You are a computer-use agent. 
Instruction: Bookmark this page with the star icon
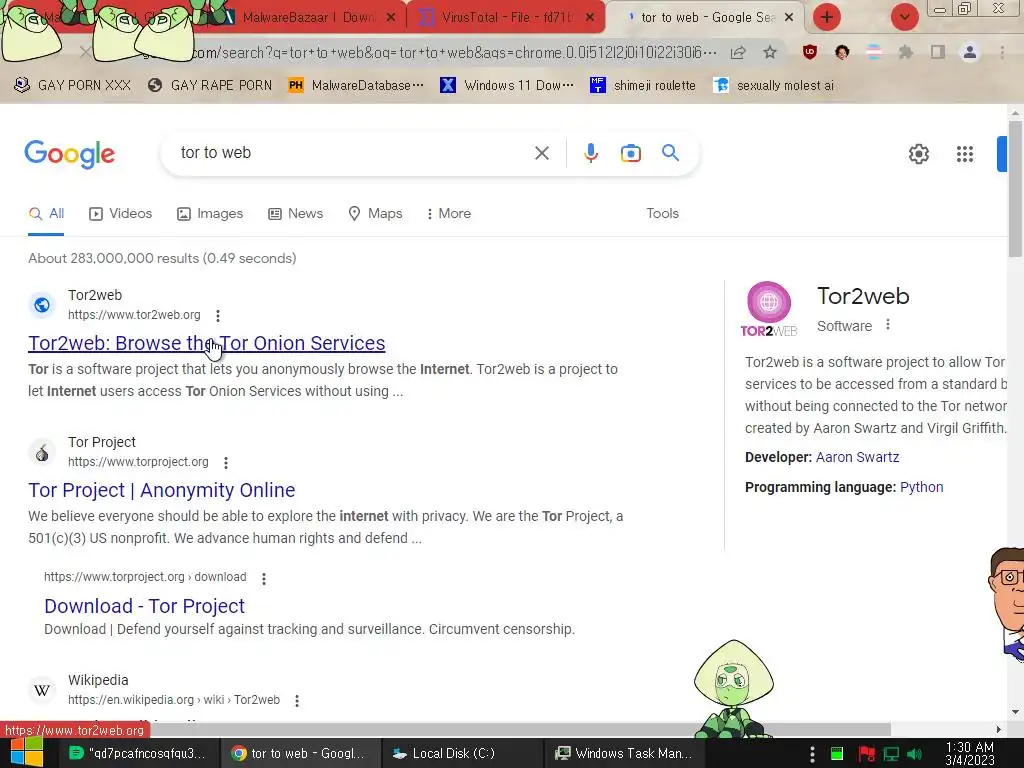coord(770,52)
